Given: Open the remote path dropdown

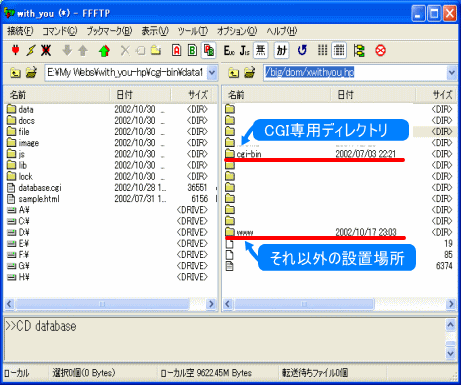Looking at the screenshot, I should 451,72.
